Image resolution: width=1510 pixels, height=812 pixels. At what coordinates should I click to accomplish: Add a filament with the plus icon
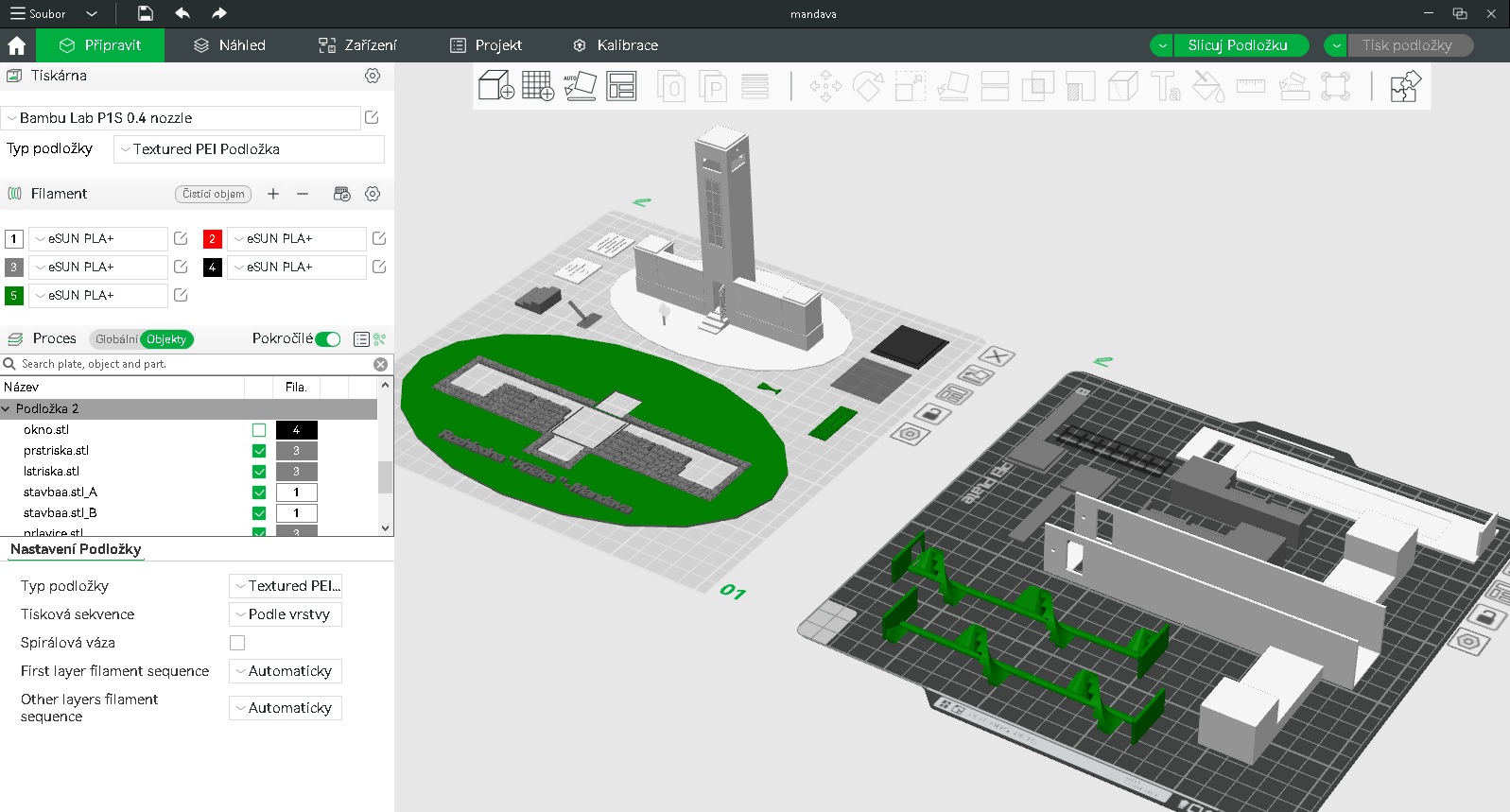coord(273,194)
